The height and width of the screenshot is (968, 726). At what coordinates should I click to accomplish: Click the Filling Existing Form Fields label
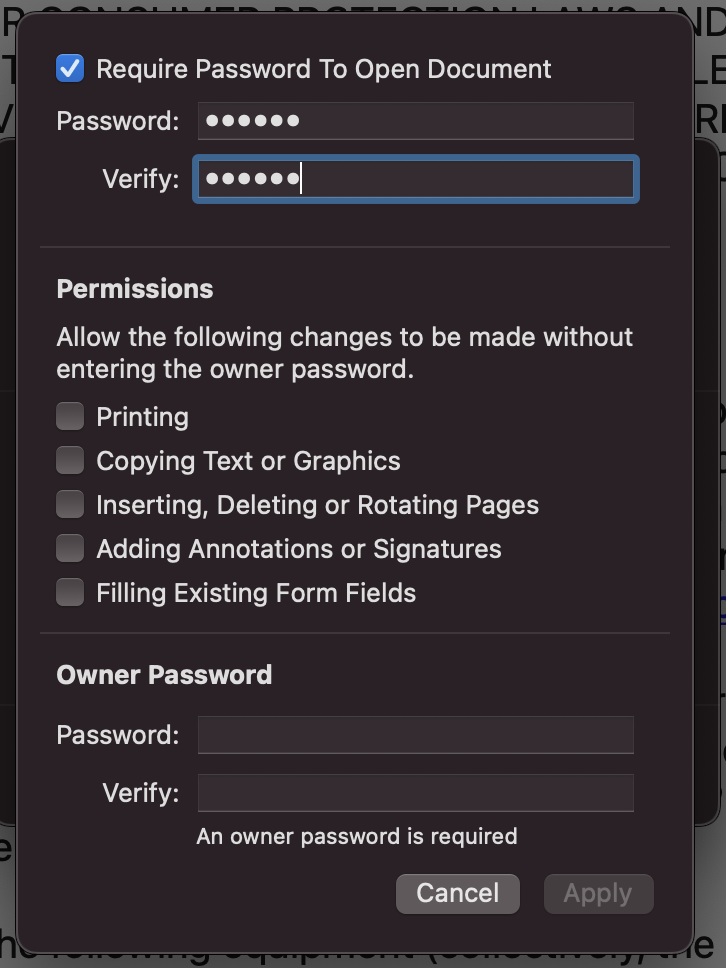[256, 593]
